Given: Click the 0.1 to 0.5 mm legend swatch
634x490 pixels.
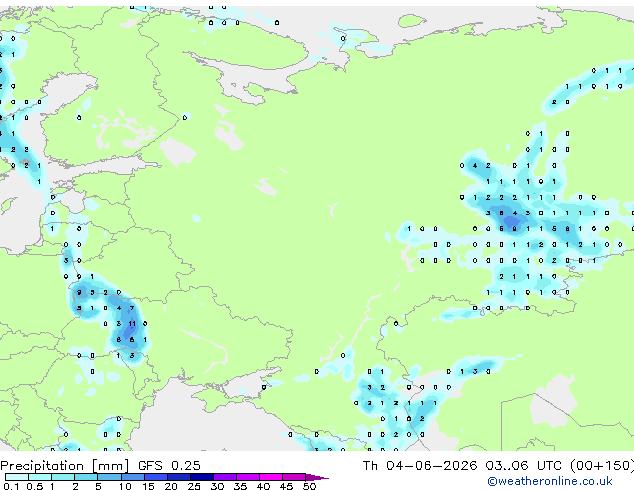Looking at the screenshot, I should pyautogui.click(x=17, y=477).
